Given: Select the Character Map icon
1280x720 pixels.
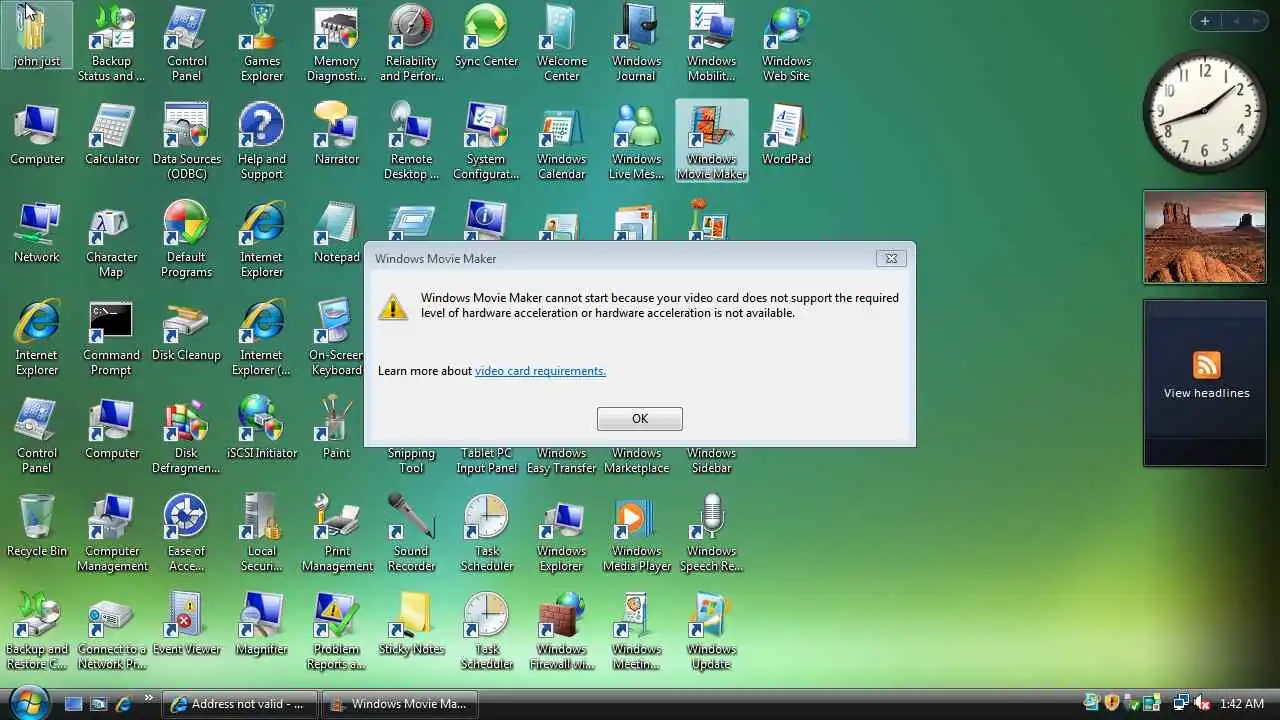Looking at the screenshot, I should 112,239.
